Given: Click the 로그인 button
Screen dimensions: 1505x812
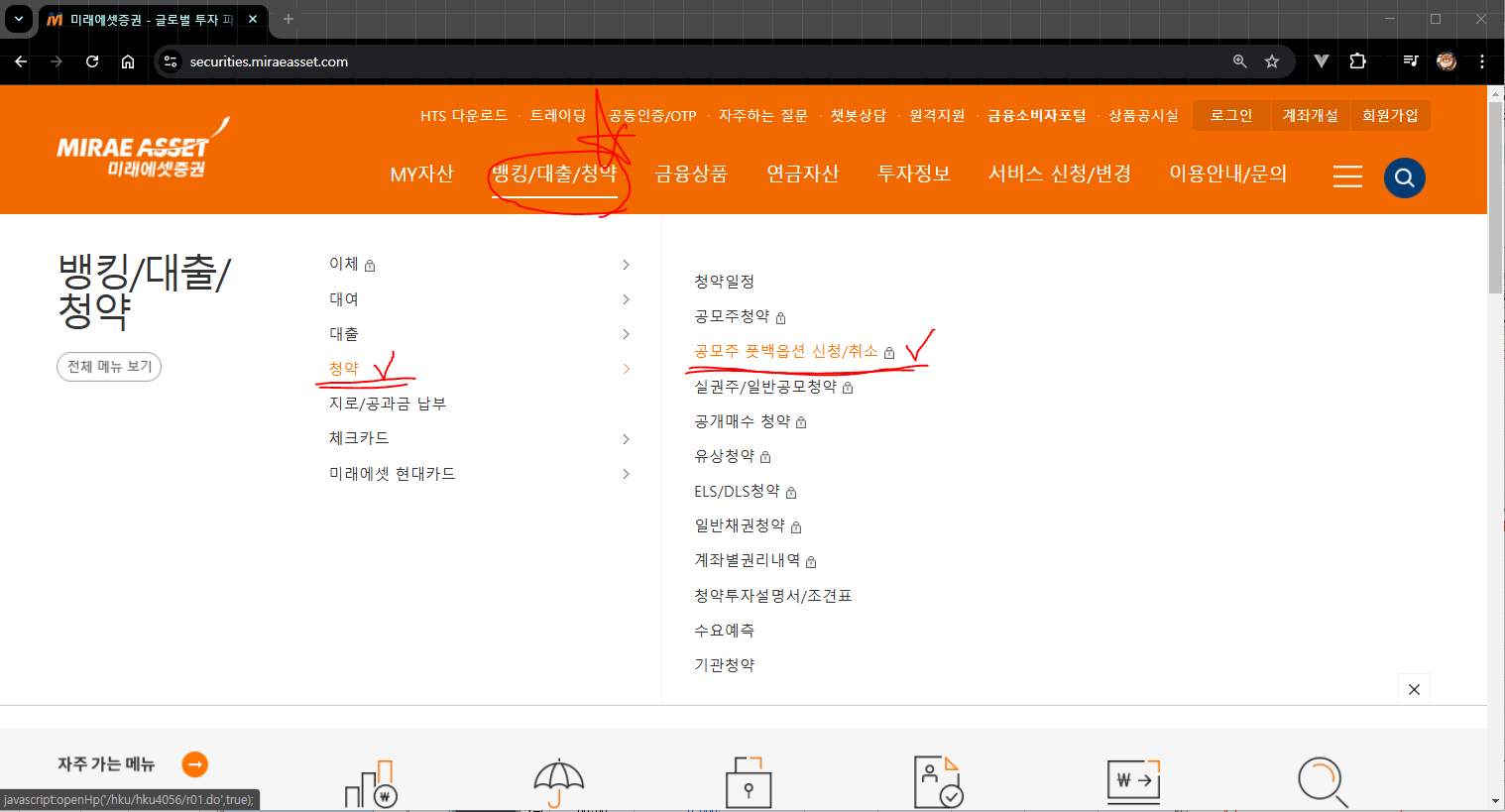Looking at the screenshot, I should [x=1231, y=116].
